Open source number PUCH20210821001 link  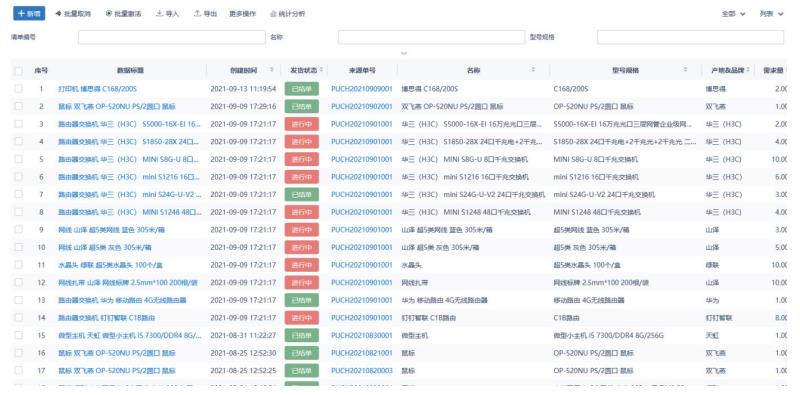click(362, 353)
